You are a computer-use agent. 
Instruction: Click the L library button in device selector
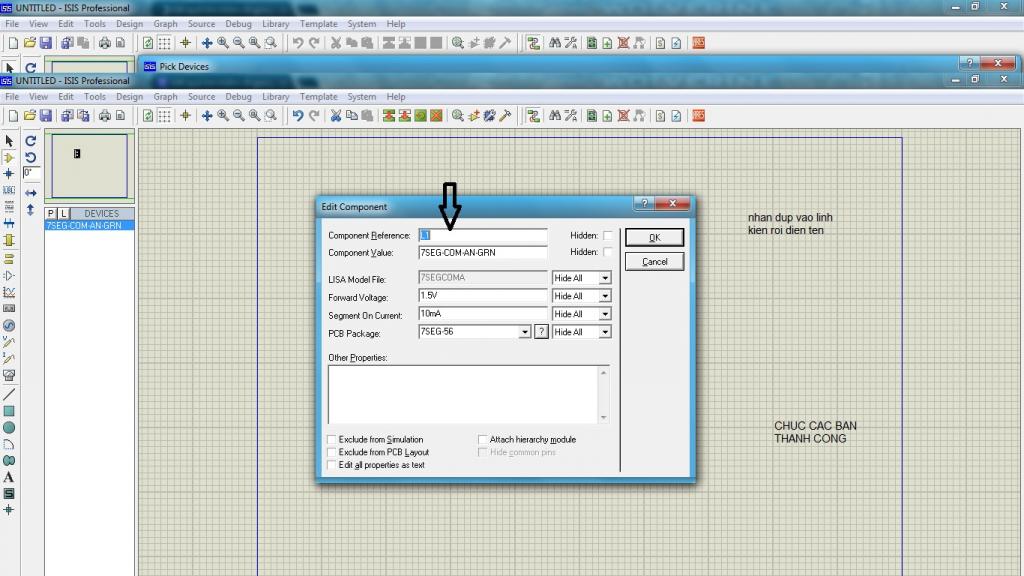(63, 214)
